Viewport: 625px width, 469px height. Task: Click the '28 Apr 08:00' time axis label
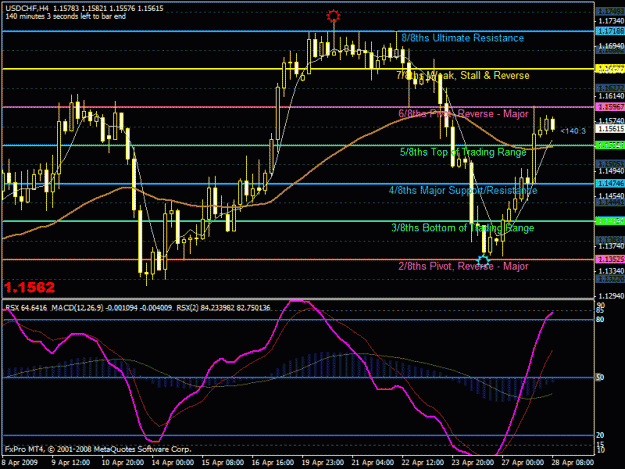[x=572, y=463]
